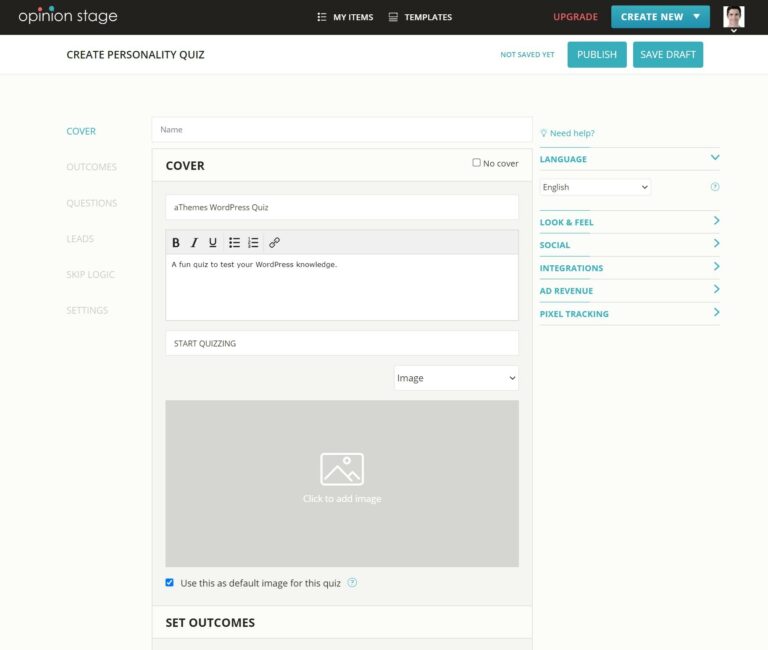Insert a bulleted list in description
768x650 pixels.
[x=234, y=242]
